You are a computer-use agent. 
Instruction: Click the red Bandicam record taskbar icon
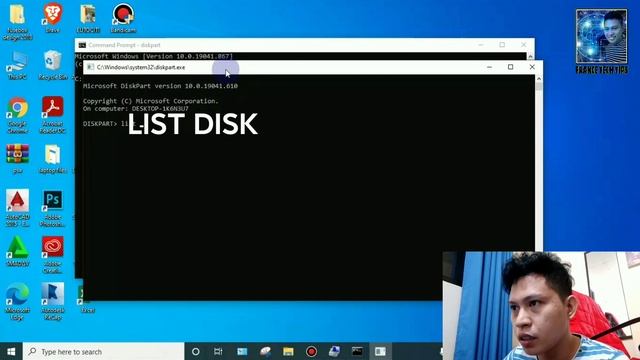tap(311, 351)
